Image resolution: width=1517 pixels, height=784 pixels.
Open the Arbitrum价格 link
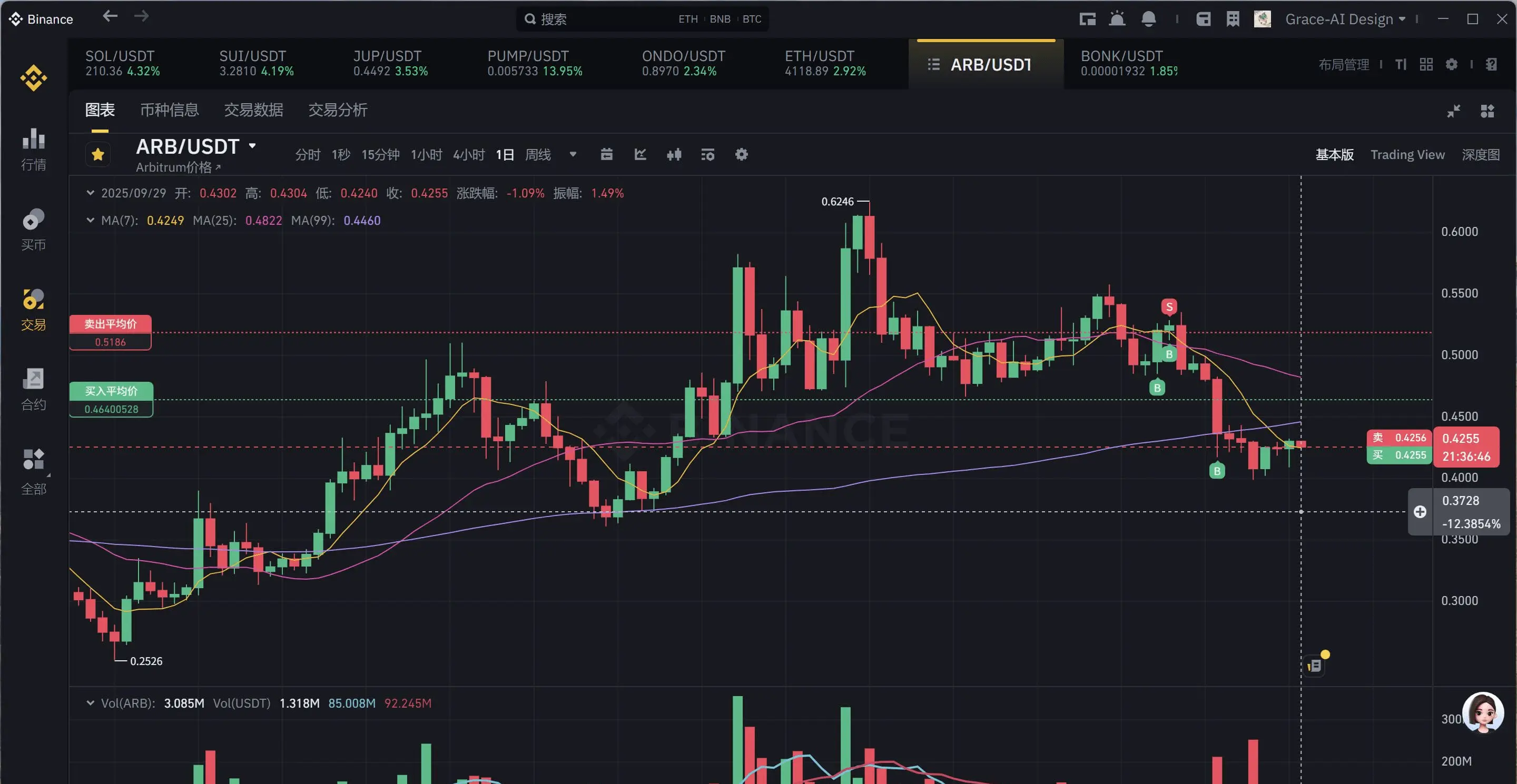point(179,167)
